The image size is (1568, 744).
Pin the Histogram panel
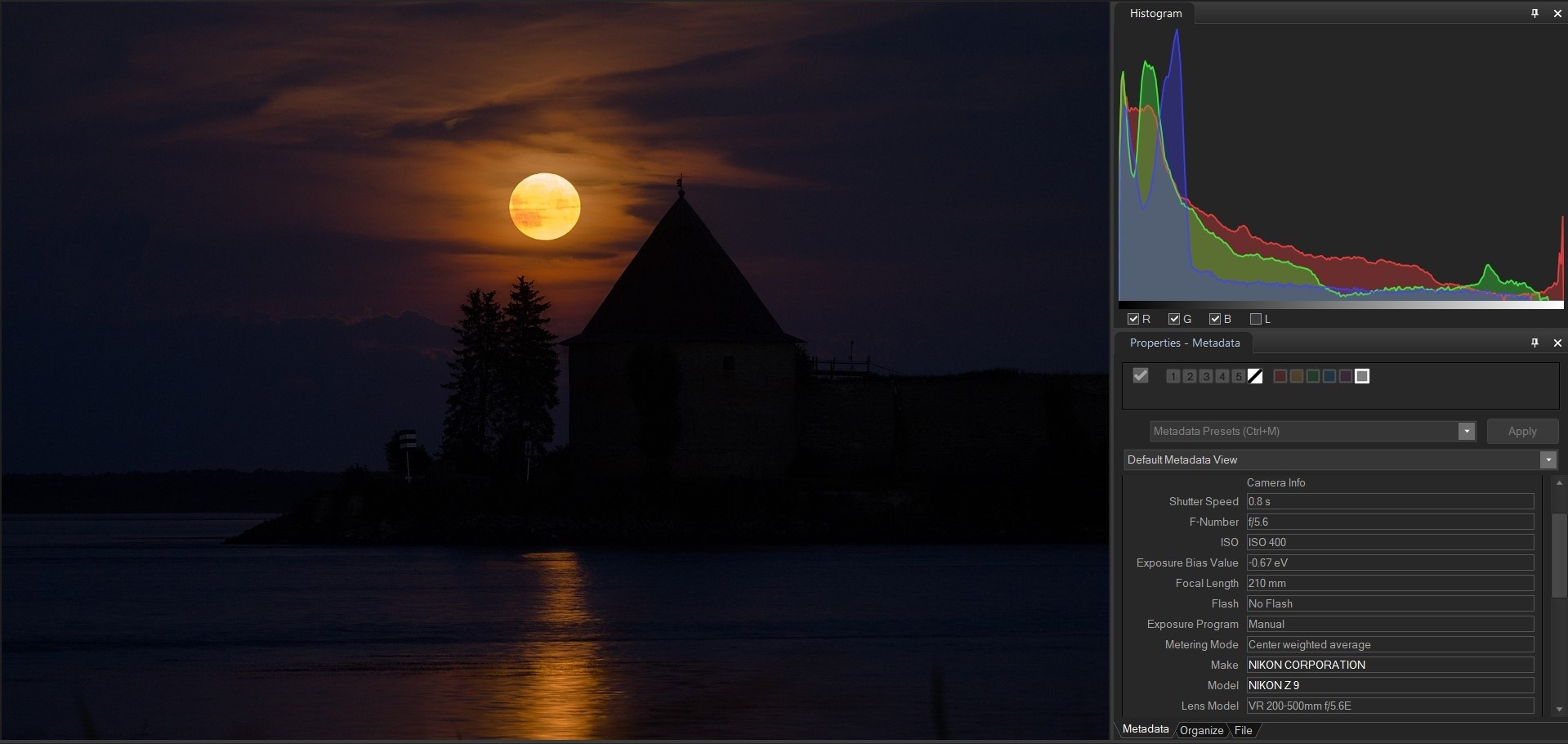(x=1534, y=13)
